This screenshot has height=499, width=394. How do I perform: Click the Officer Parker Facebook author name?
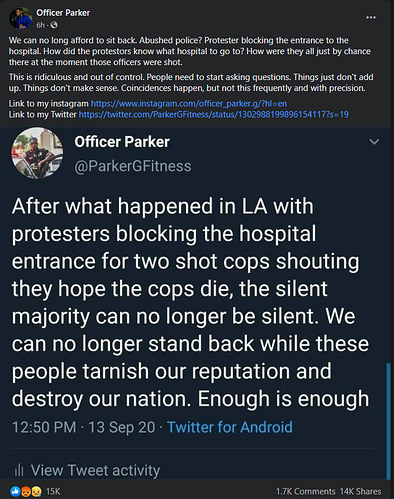coord(63,13)
